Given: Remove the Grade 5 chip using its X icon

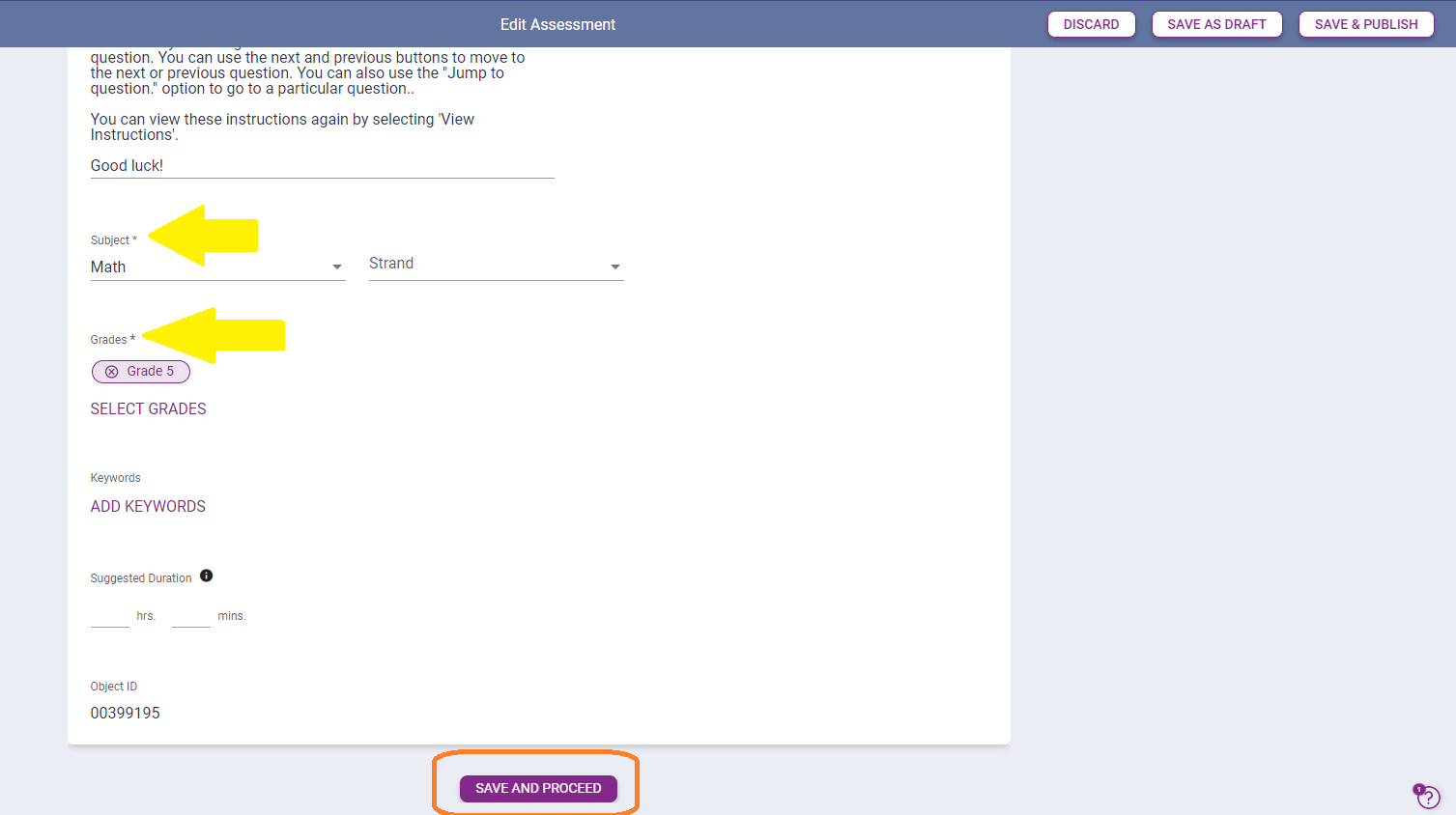Looking at the screenshot, I should point(112,372).
